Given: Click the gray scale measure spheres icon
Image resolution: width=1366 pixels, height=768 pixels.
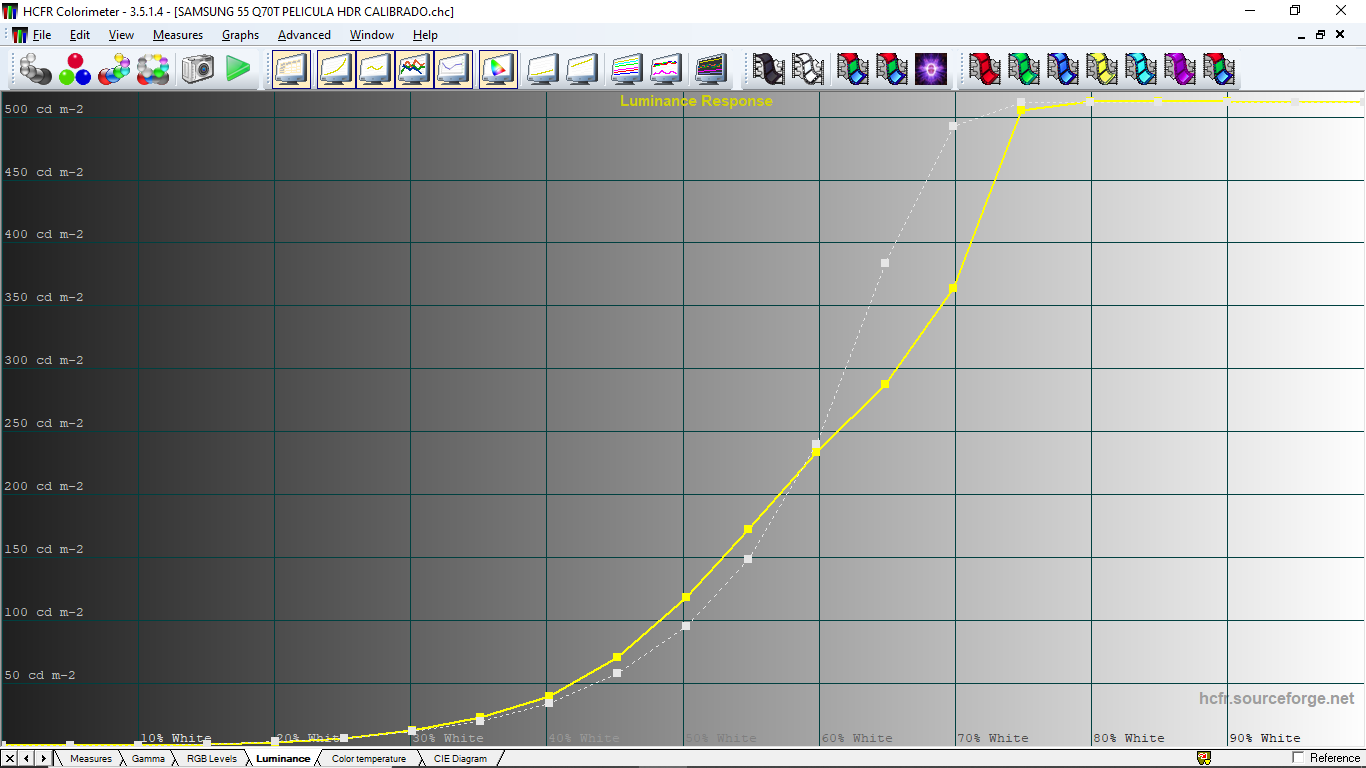Looking at the screenshot, I should tap(36, 69).
